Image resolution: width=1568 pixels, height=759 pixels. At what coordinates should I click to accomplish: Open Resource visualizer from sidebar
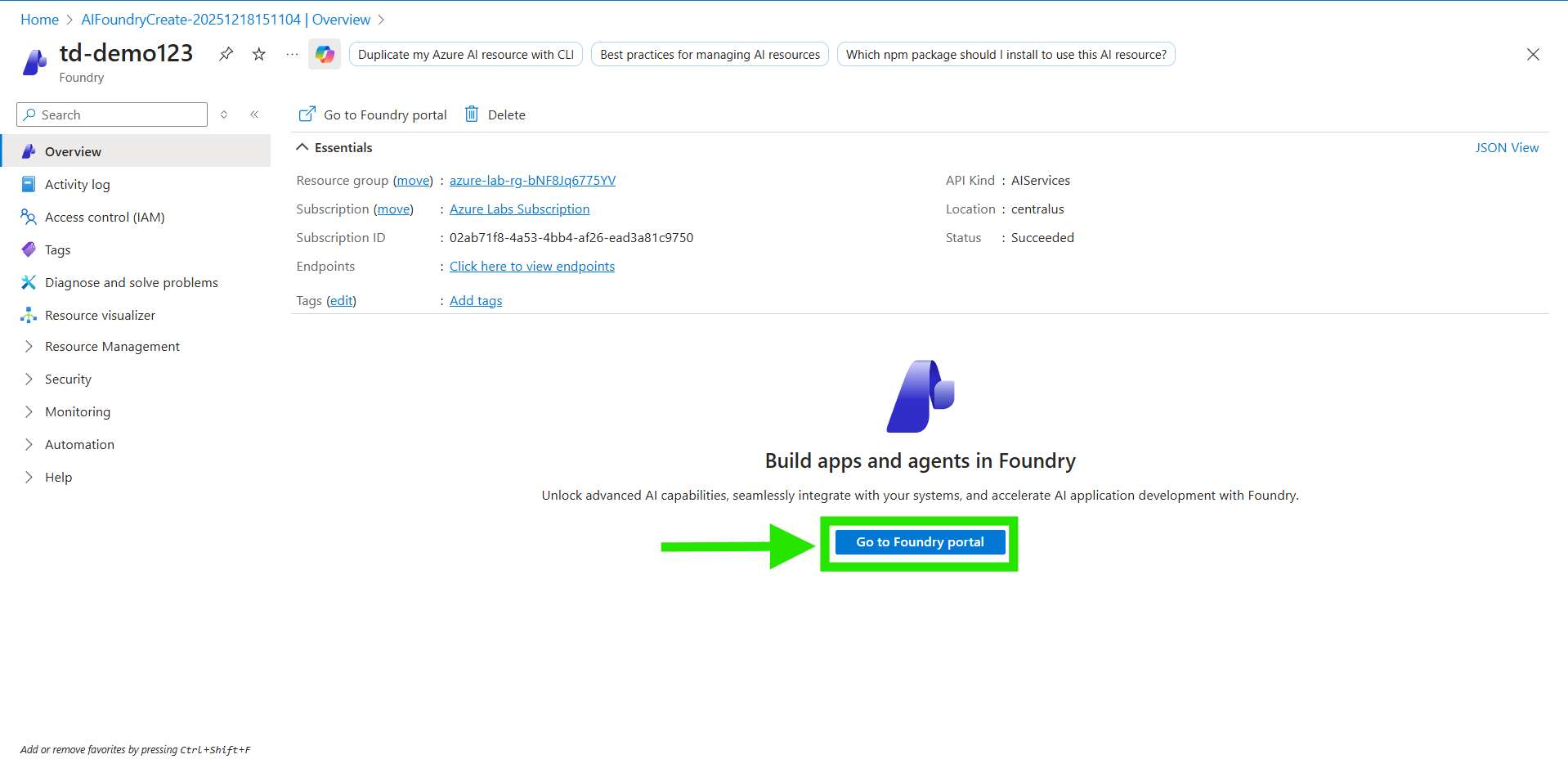[100, 315]
